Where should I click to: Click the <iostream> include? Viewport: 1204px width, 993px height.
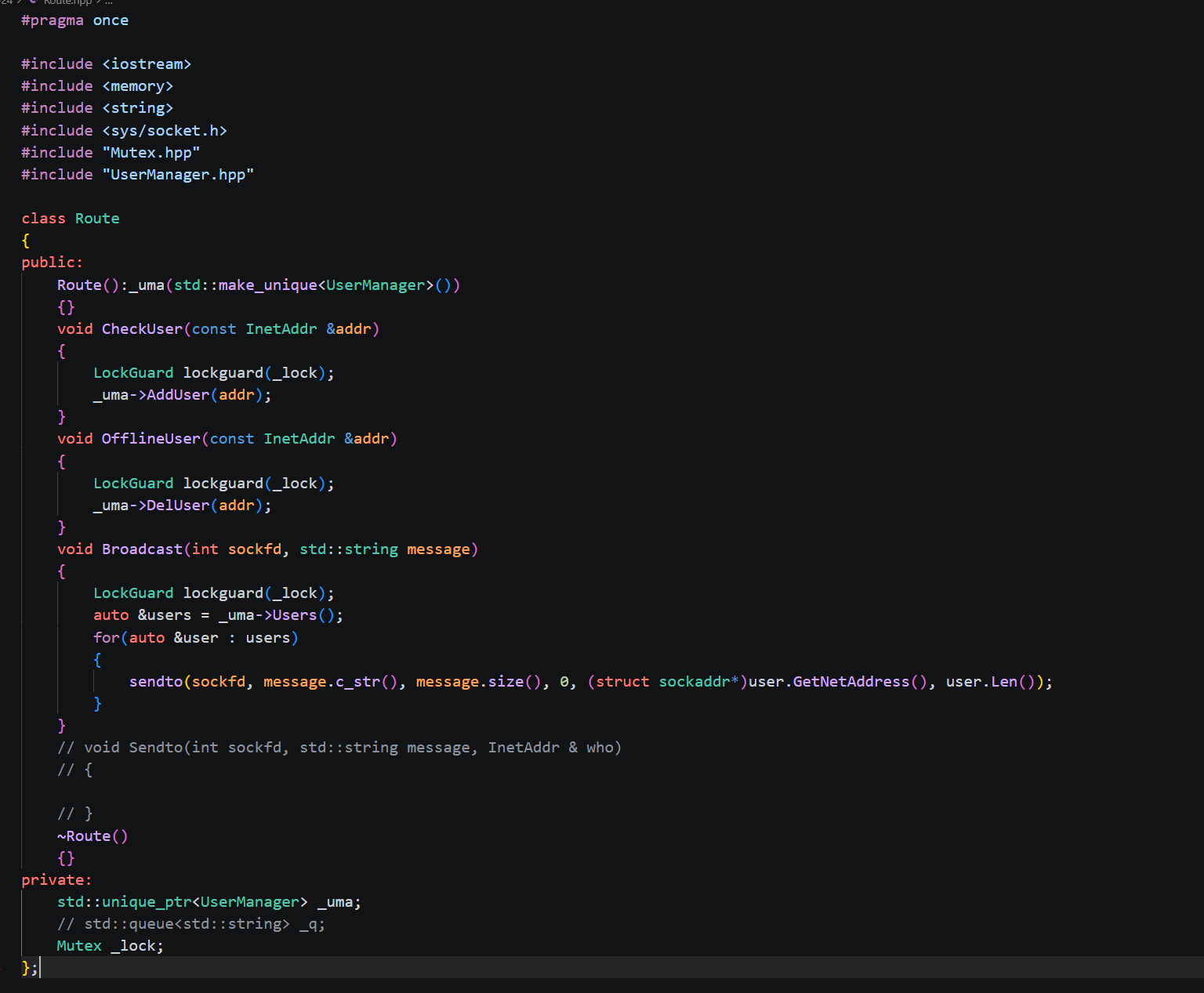tap(147, 64)
